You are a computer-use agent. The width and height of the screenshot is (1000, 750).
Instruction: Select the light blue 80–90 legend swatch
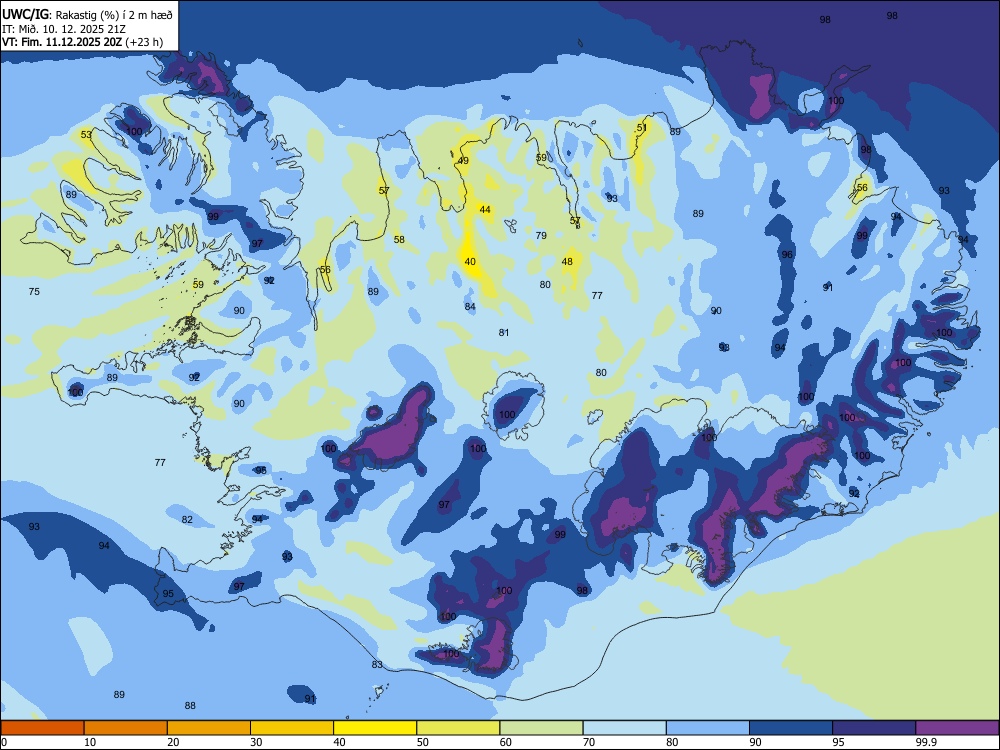(708, 728)
